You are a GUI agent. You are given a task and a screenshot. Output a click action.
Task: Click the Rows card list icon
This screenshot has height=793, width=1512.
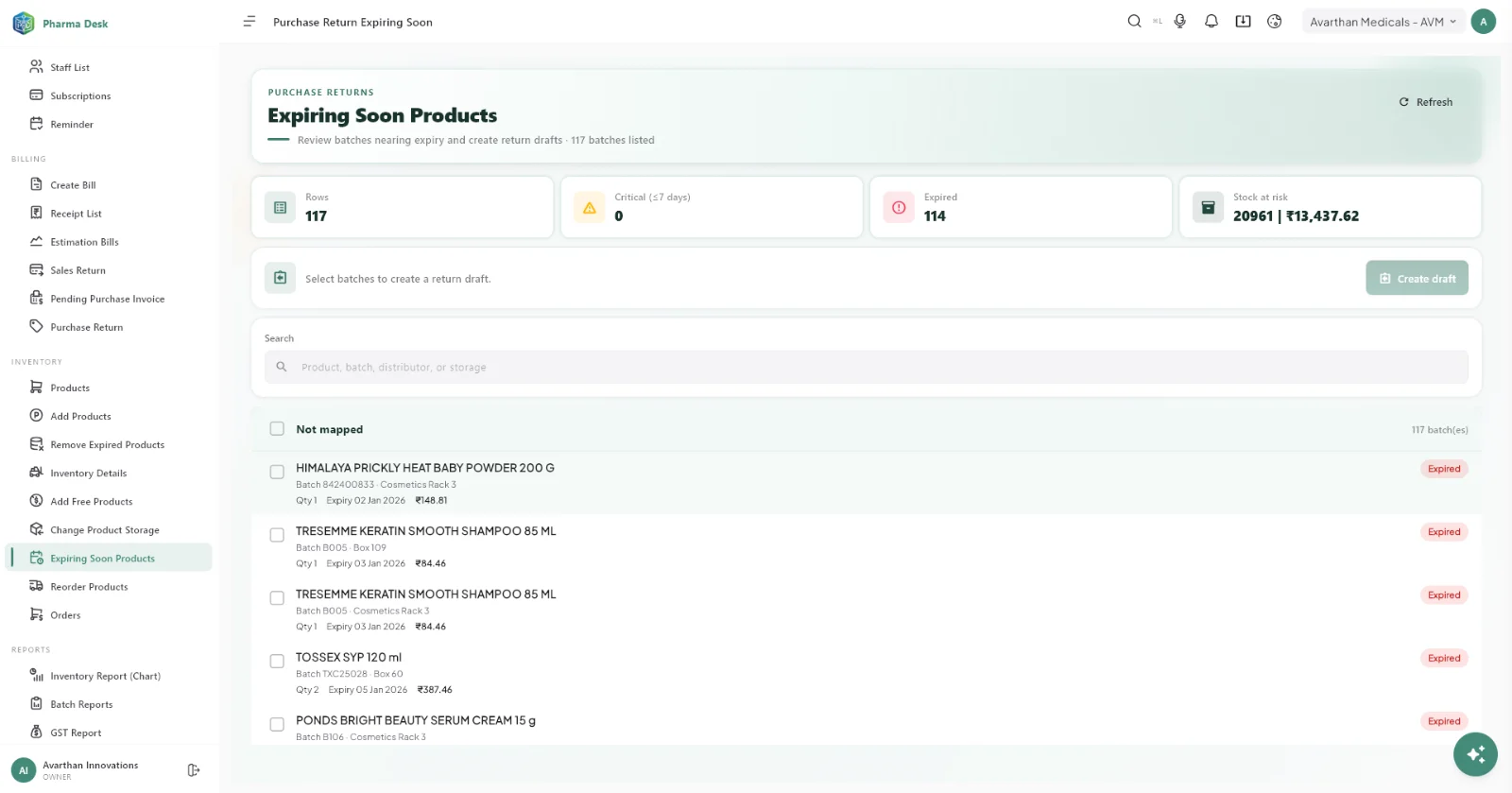[x=280, y=207]
